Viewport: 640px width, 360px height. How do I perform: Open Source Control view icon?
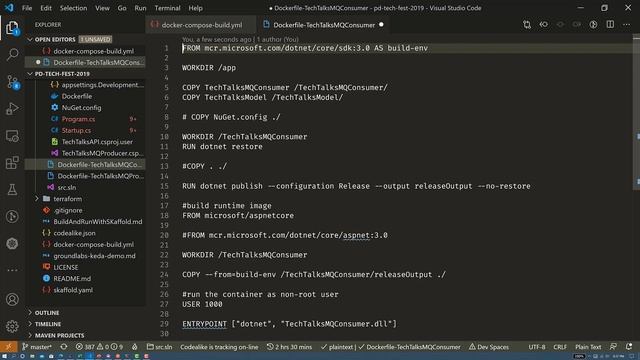pos(12,82)
